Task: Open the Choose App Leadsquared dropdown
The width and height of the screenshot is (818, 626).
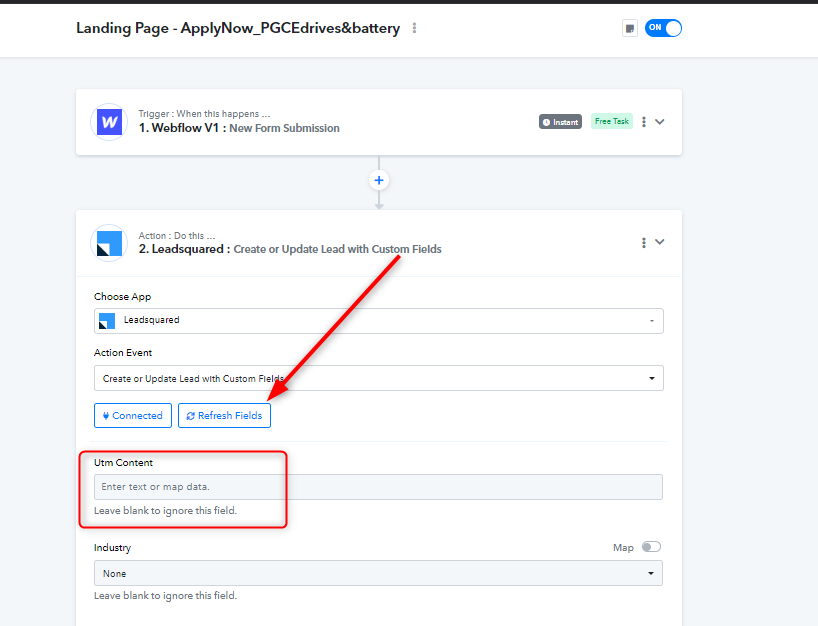Action: tap(379, 321)
